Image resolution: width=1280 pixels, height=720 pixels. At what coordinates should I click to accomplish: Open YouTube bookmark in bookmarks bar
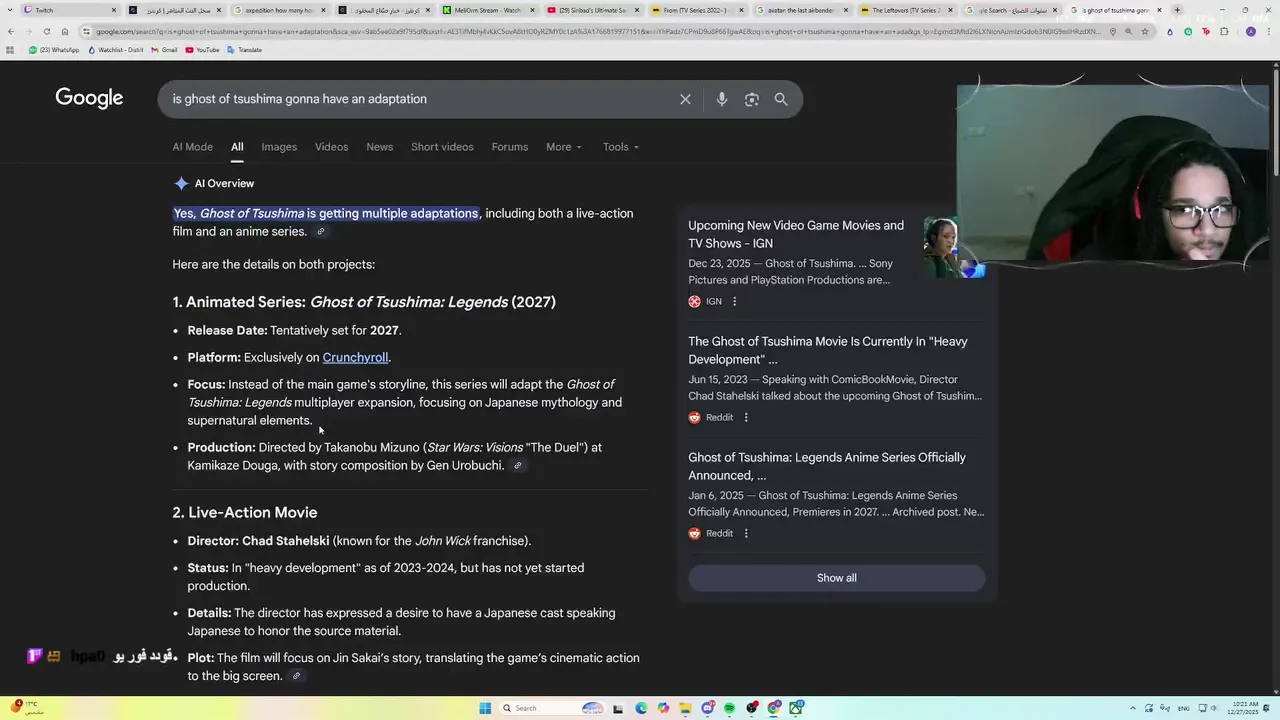click(x=202, y=50)
